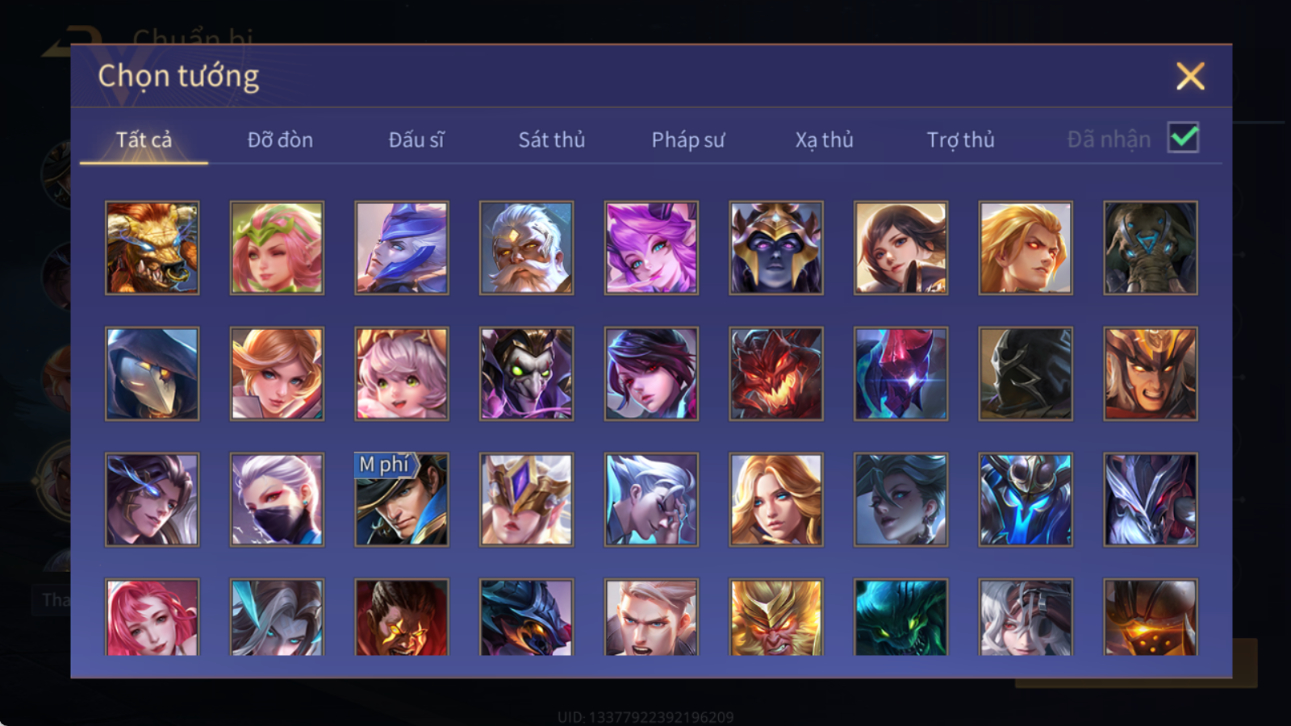The width and height of the screenshot is (1291, 726).
Task: Select the purple-haired horned girl hero
Action: pyautogui.click(x=651, y=248)
